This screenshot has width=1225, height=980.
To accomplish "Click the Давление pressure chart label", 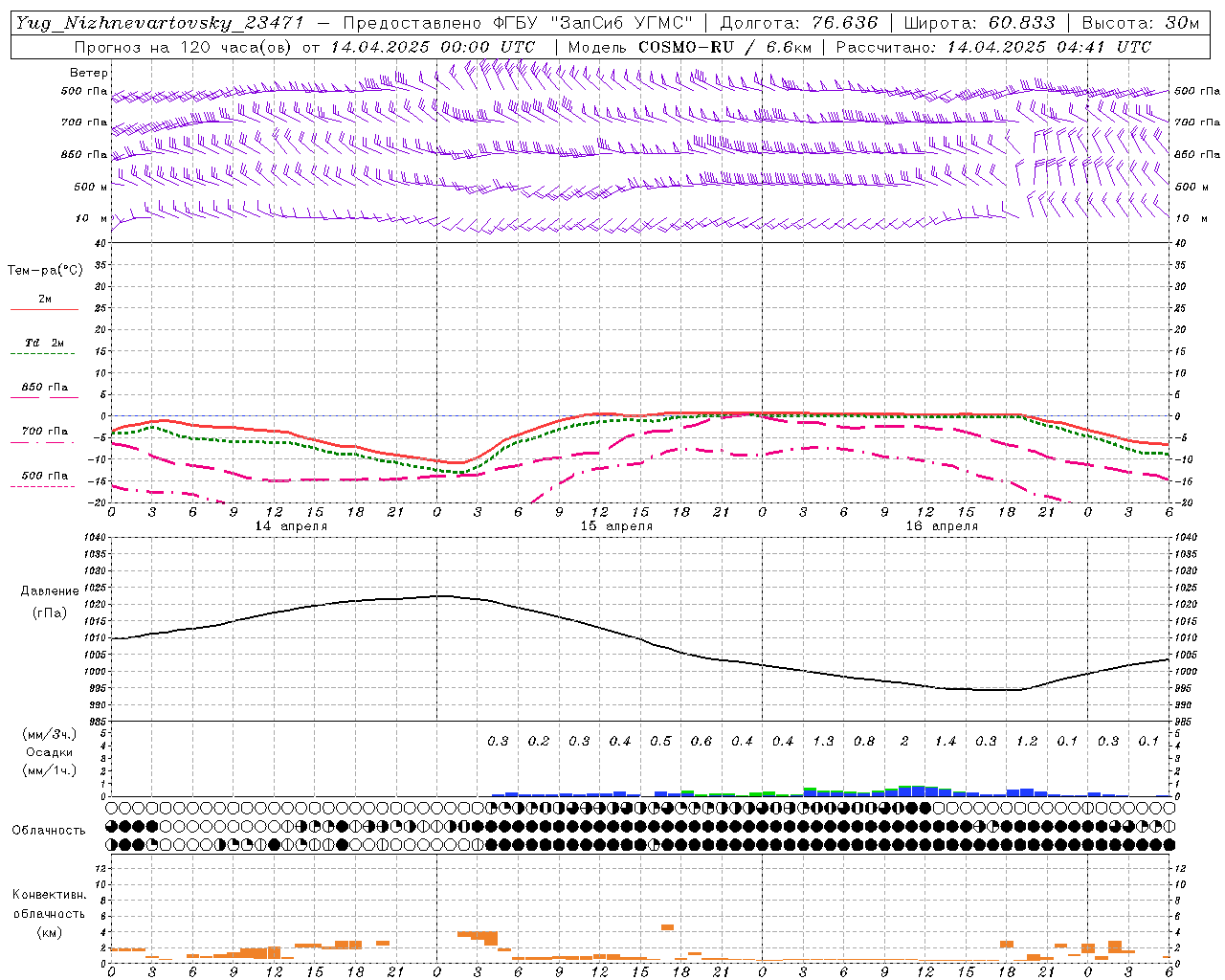I will tap(50, 591).
